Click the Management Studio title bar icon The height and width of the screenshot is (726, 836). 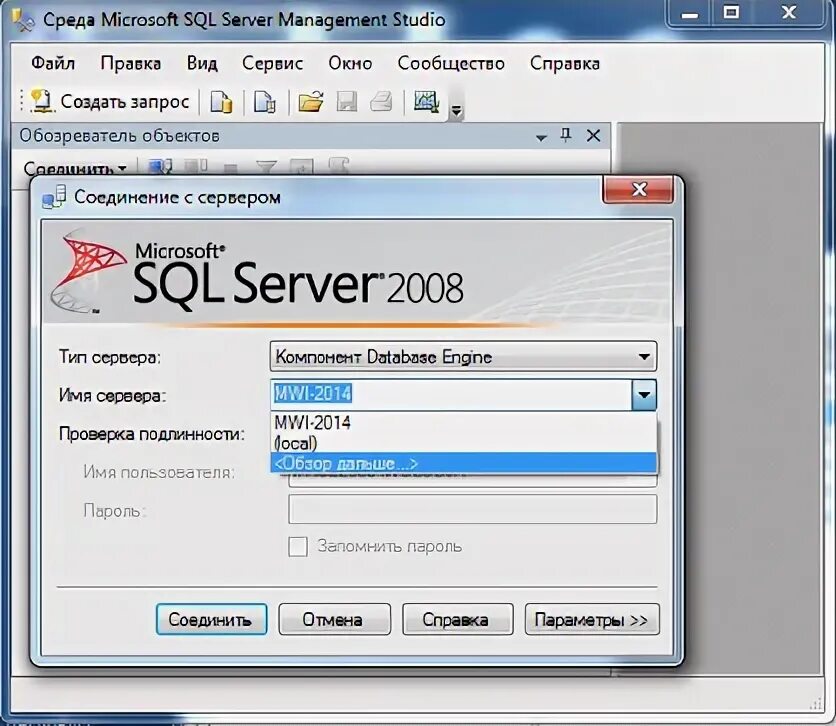point(23,20)
